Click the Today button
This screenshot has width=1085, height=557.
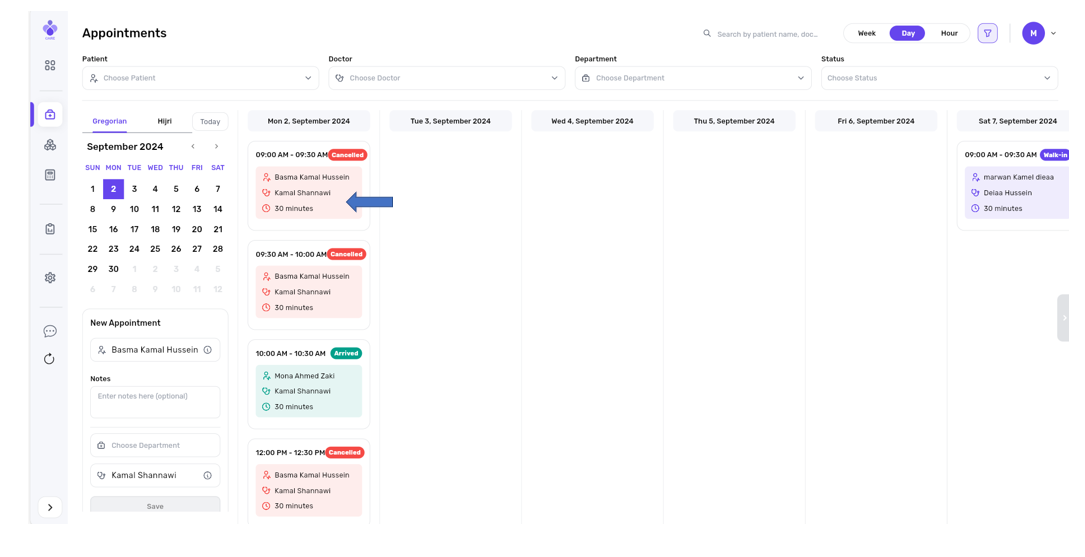click(210, 122)
